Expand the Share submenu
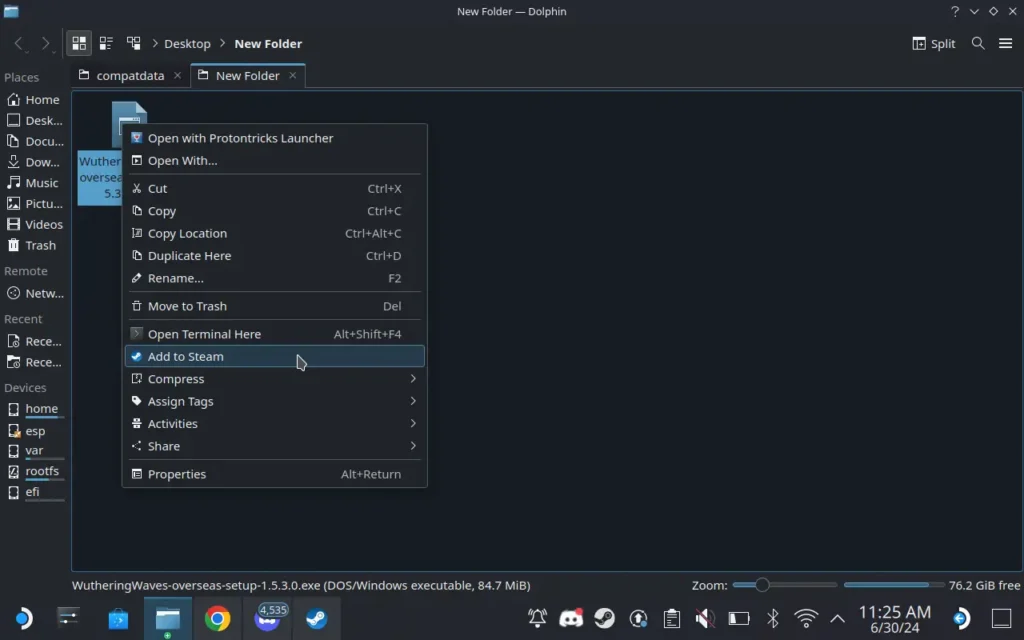Image resolution: width=1024 pixels, height=640 pixels. point(274,446)
